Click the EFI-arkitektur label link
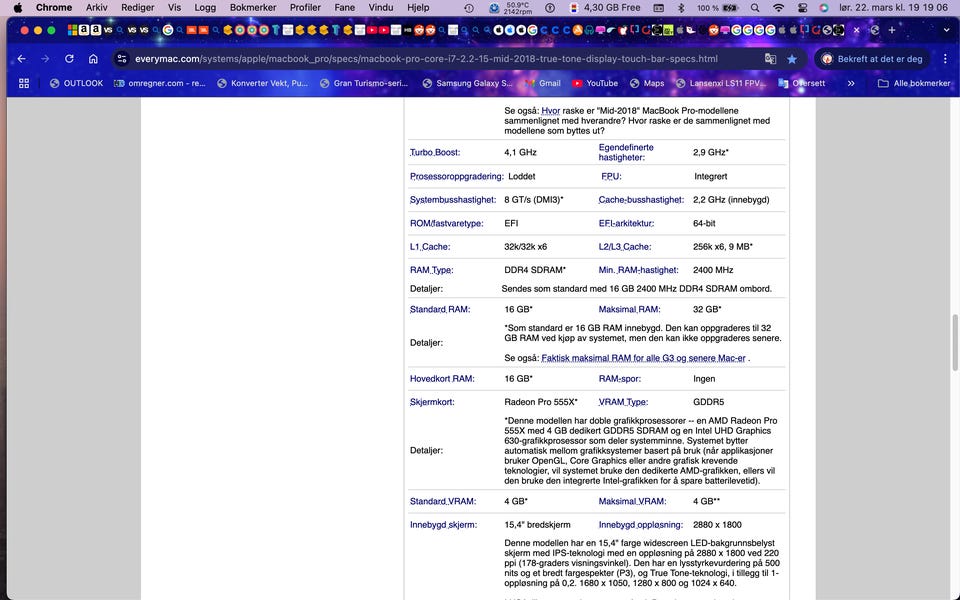This screenshot has height=600, width=960. pos(626,223)
